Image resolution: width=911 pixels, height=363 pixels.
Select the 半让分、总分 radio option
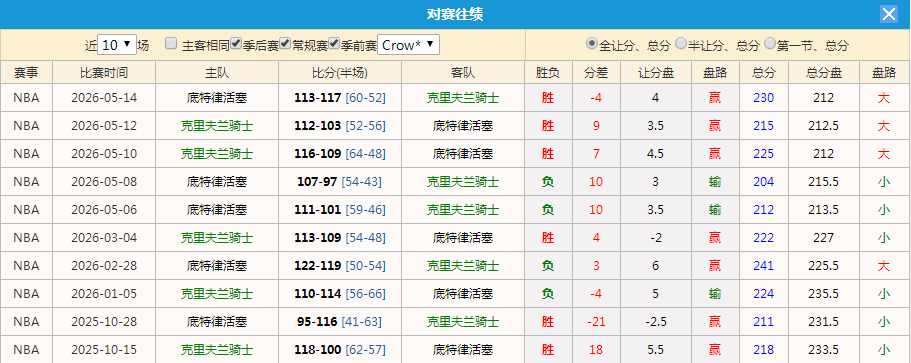(681, 44)
